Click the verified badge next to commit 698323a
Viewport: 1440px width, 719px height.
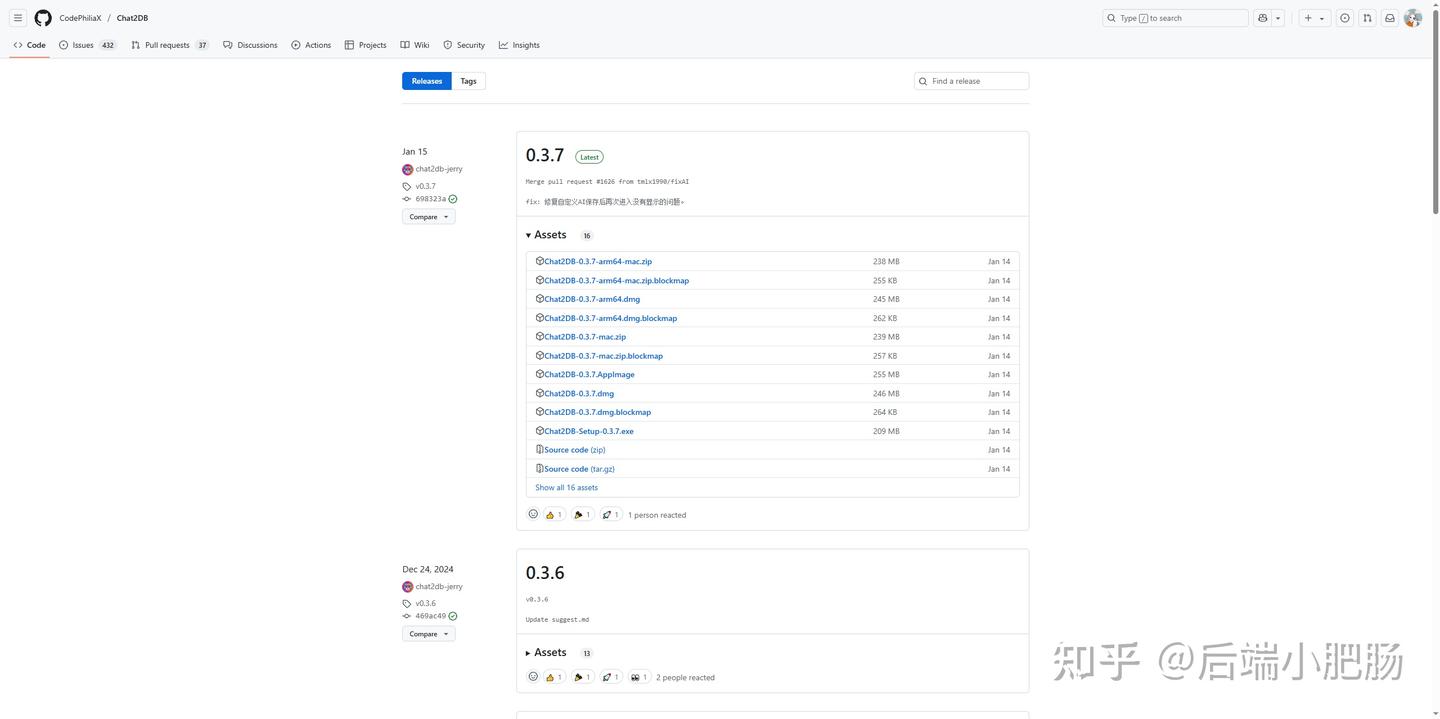453,198
